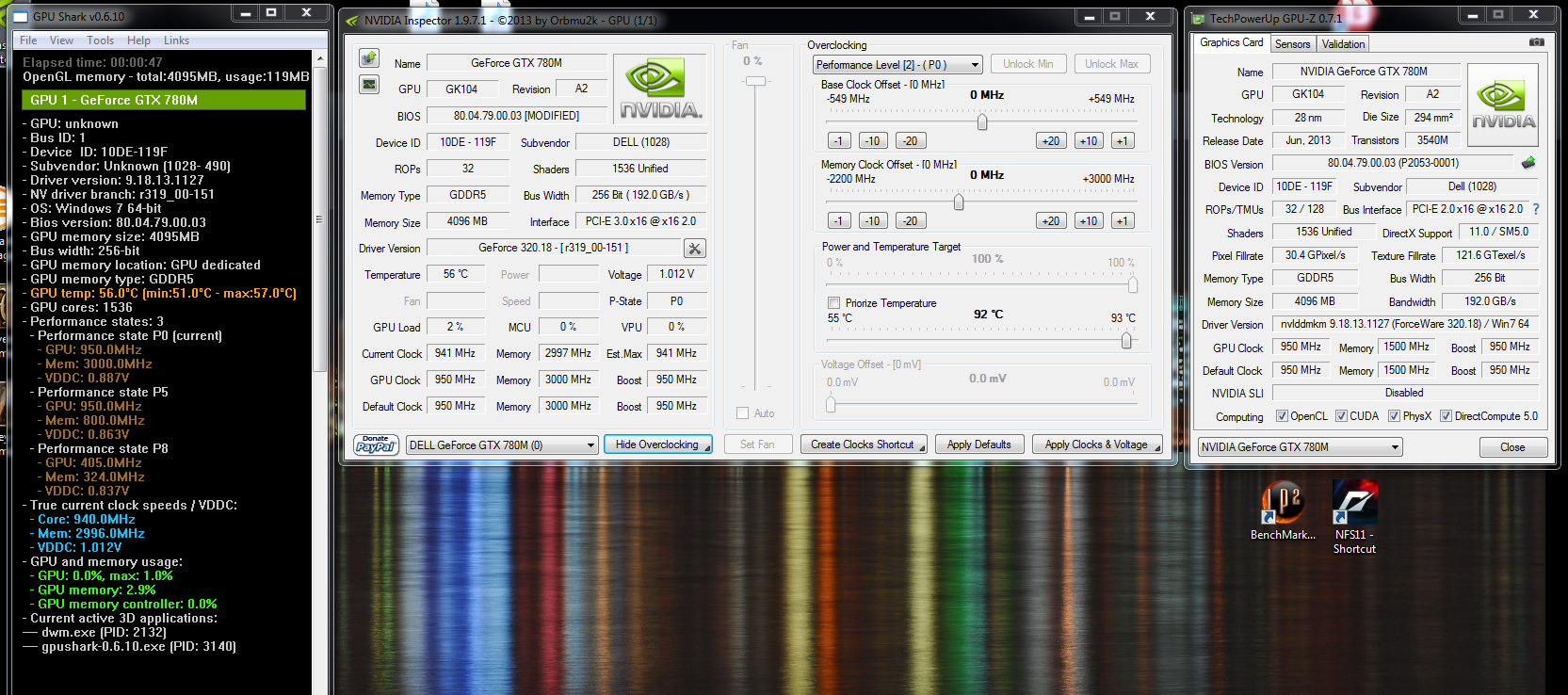This screenshot has height=695, width=1568.
Task: Click Create Clocks Shortcut button
Action: (864, 444)
